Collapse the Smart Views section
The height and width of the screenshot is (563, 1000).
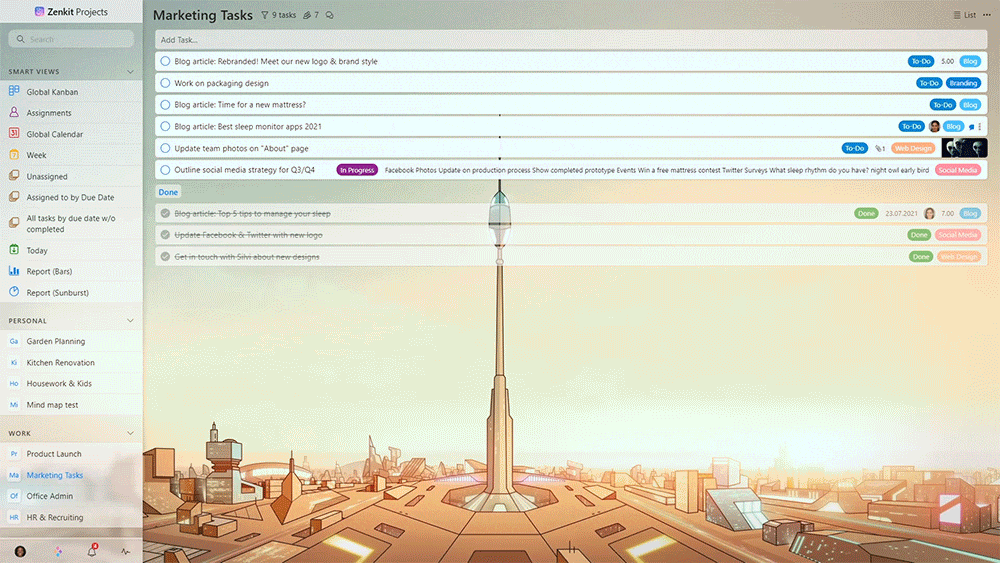(130, 72)
